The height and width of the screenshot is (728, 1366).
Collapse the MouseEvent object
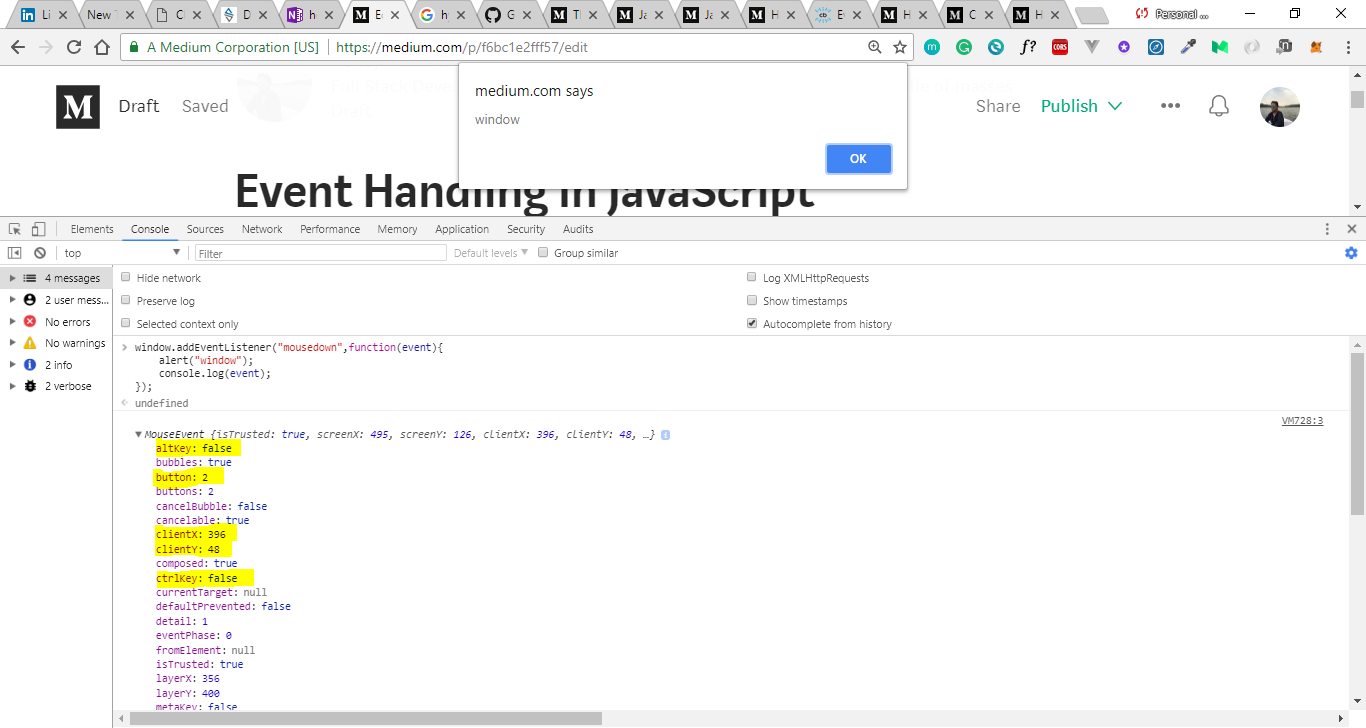pos(138,435)
